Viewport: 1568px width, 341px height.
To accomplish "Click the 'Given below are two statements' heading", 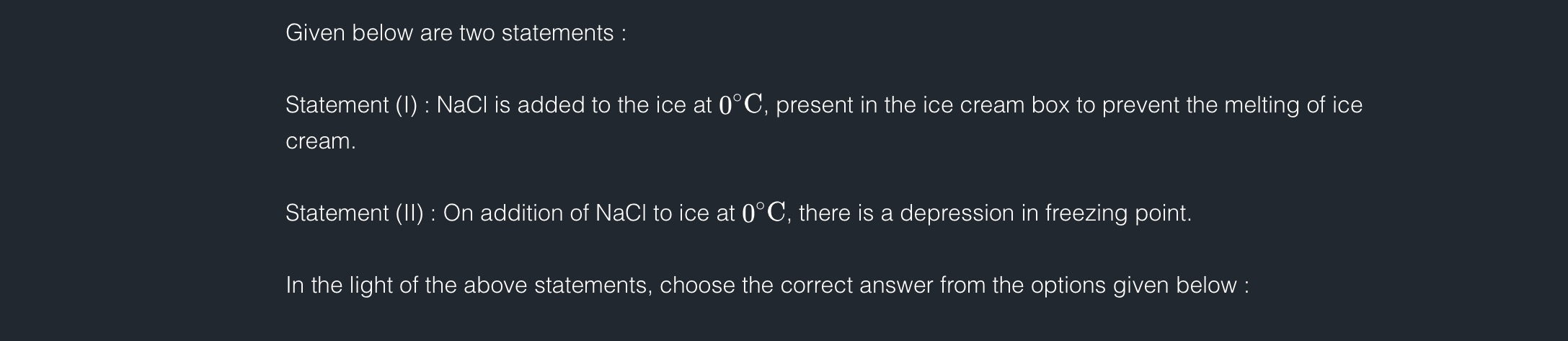I will [x=455, y=33].
